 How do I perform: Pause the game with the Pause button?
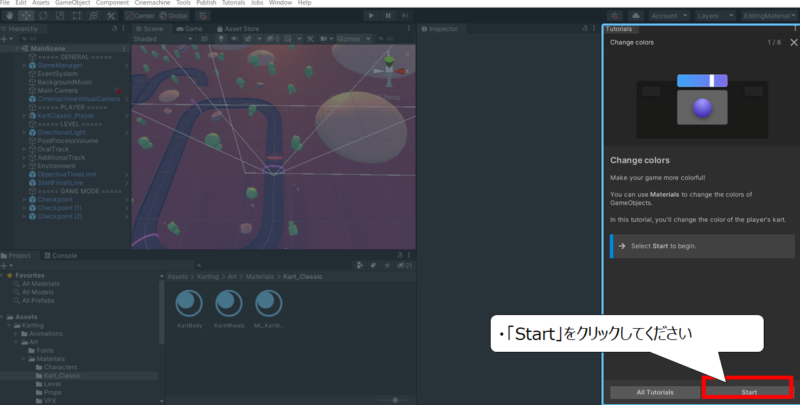click(388, 16)
